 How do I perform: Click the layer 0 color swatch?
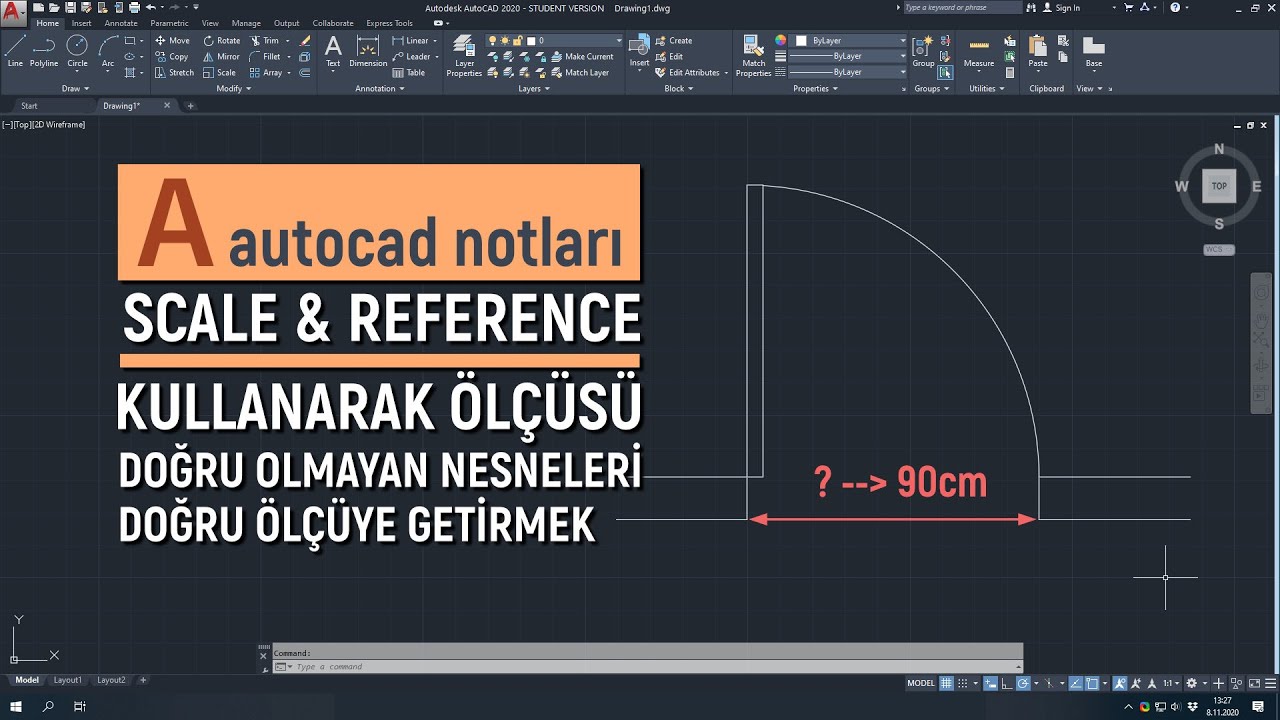tap(531, 41)
